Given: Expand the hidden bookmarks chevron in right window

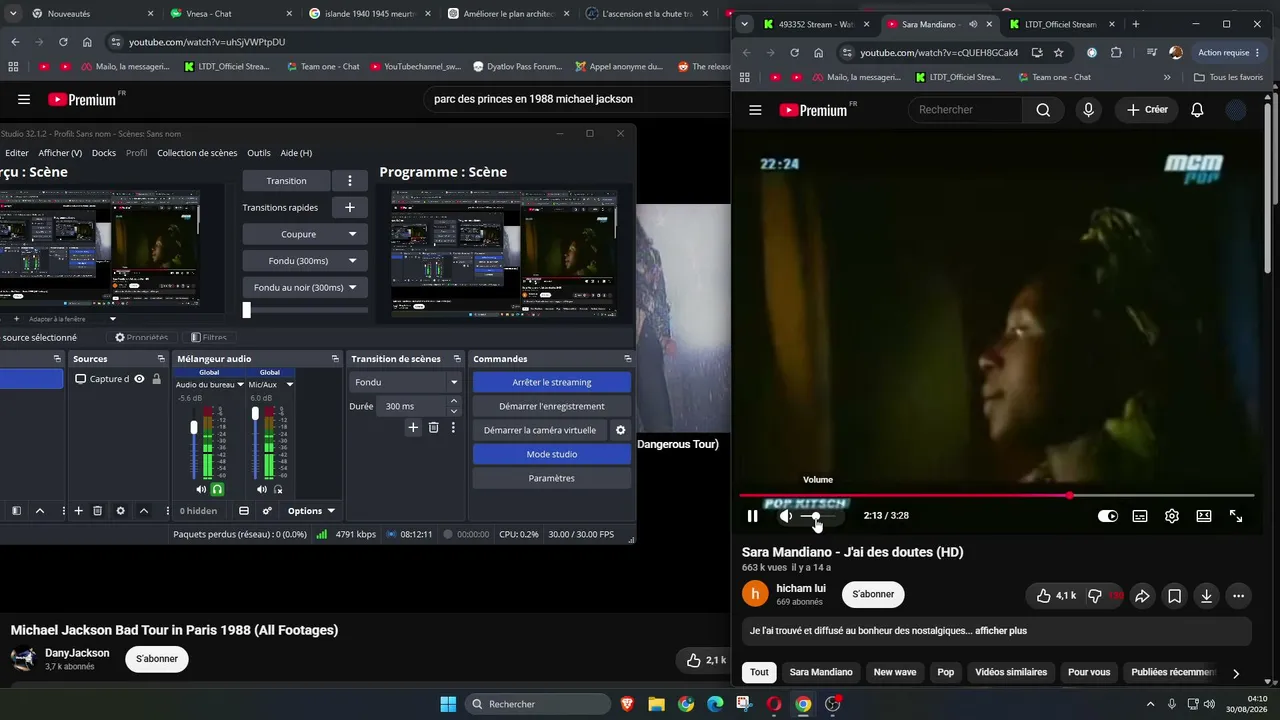Looking at the screenshot, I should coord(1167,77).
